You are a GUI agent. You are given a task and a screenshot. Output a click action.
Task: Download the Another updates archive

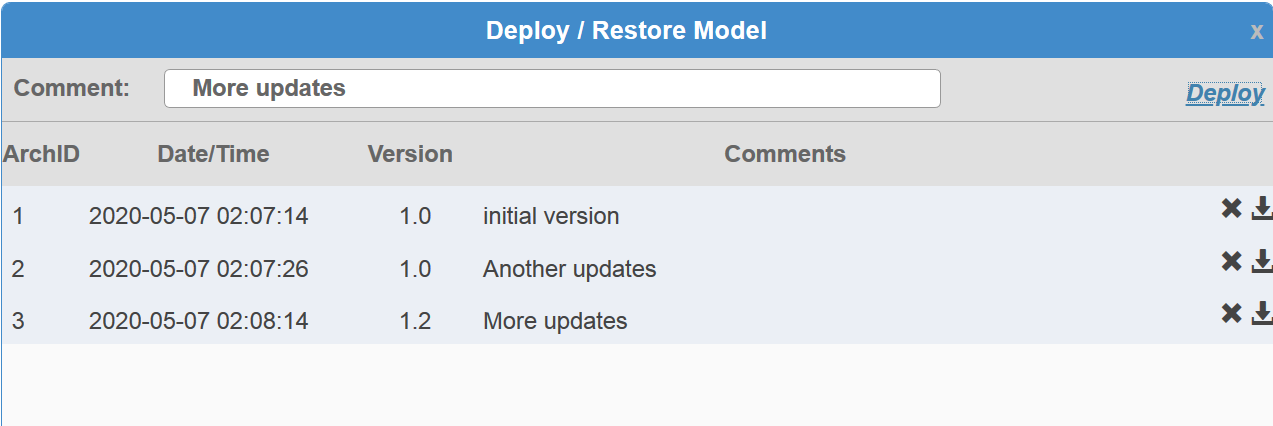(1262, 261)
